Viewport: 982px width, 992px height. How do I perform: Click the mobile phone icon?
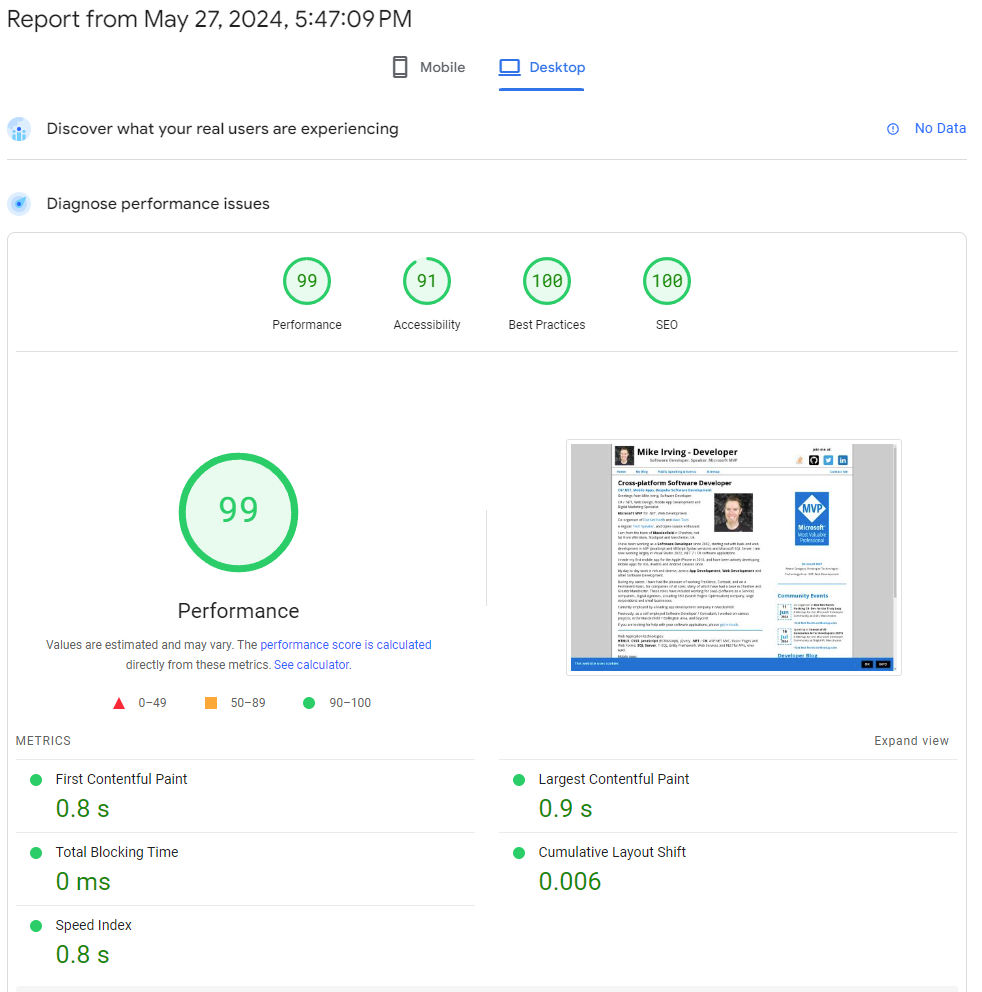tap(400, 67)
